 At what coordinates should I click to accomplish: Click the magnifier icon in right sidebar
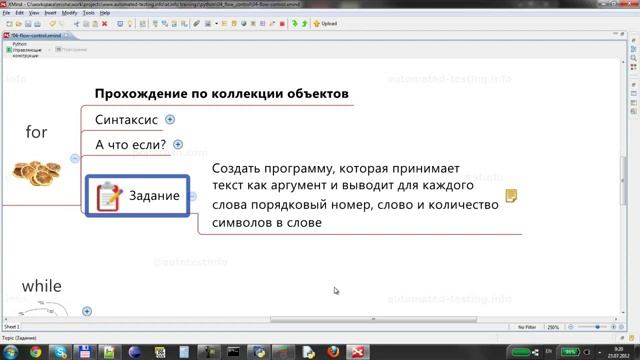[633, 58]
